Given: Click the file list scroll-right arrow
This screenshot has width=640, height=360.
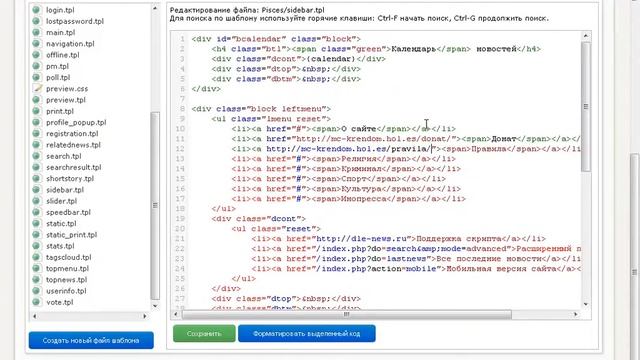Looking at the screenshot, I should pos(144,316).
